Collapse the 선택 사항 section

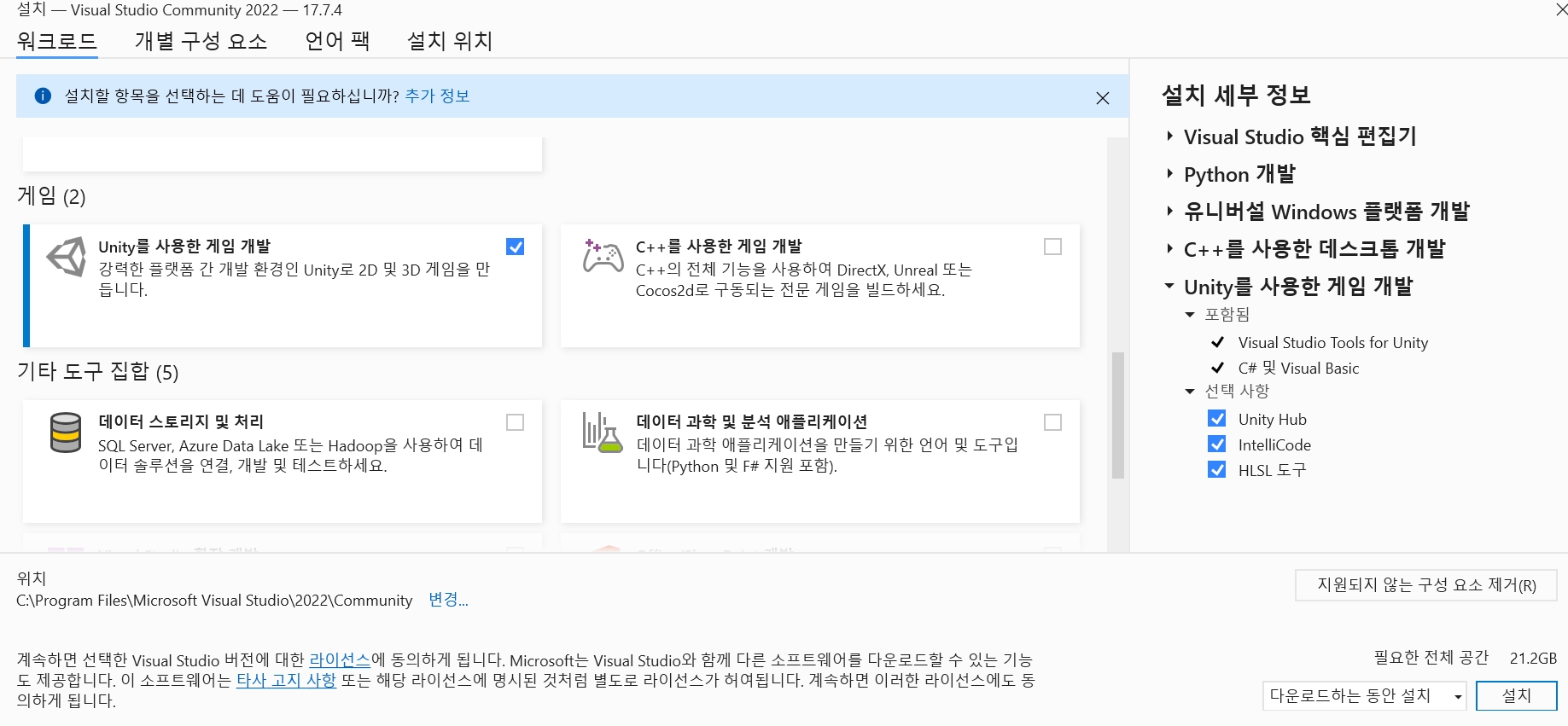tap(1191, 392)
